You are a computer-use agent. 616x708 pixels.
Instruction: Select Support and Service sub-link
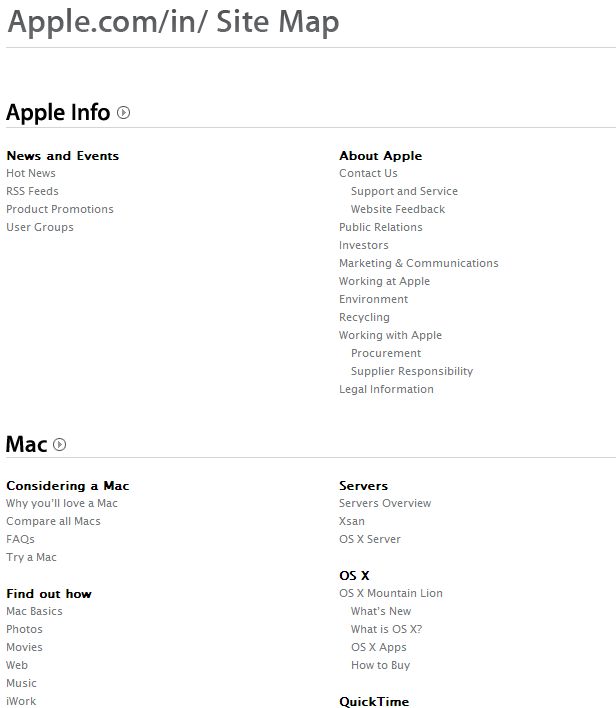pos(404,191)
